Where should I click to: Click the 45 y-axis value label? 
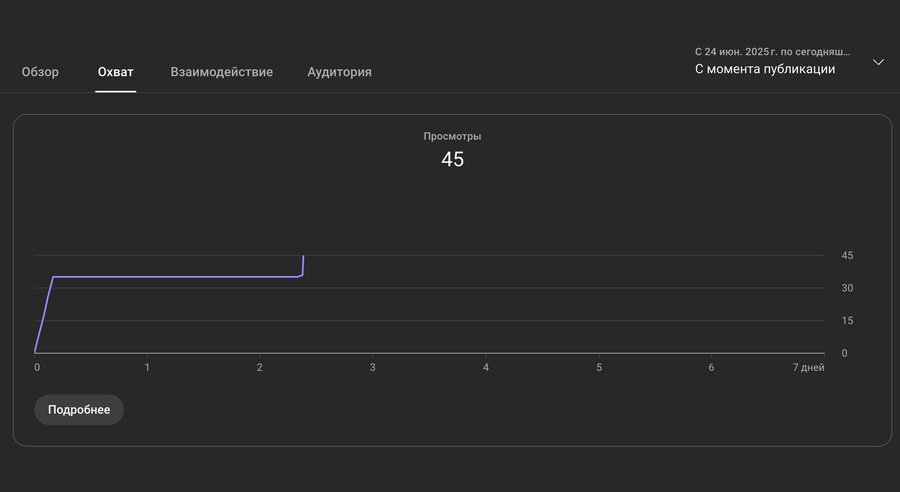click(847, 256)
